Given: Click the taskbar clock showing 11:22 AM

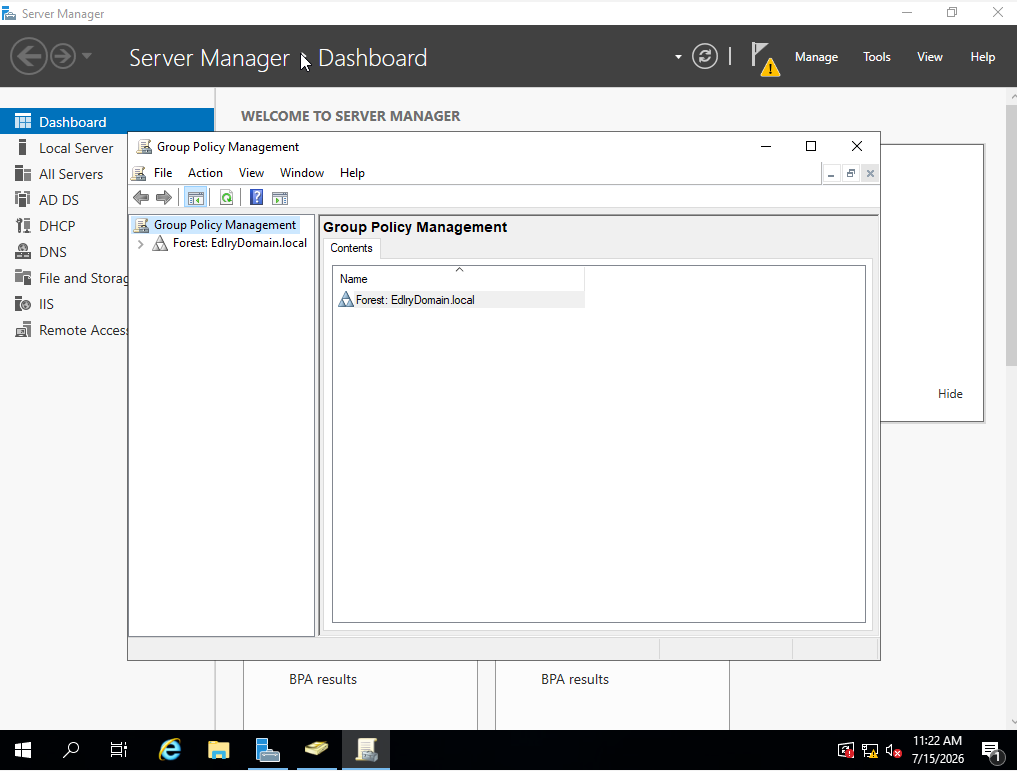Looking at the screenshot, I should point(937,749).
